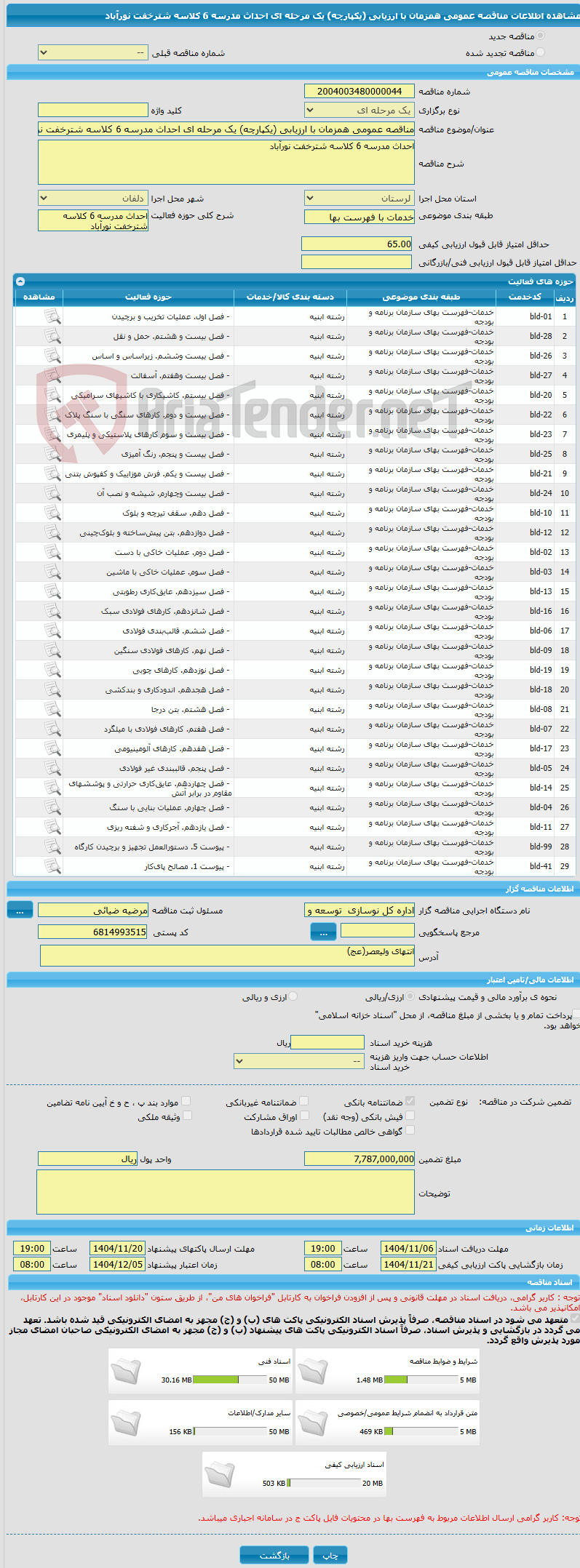Toggle the وثیقه ملکی checkbox
The image size is (580, 1568).
click(x=187, y=1116)
